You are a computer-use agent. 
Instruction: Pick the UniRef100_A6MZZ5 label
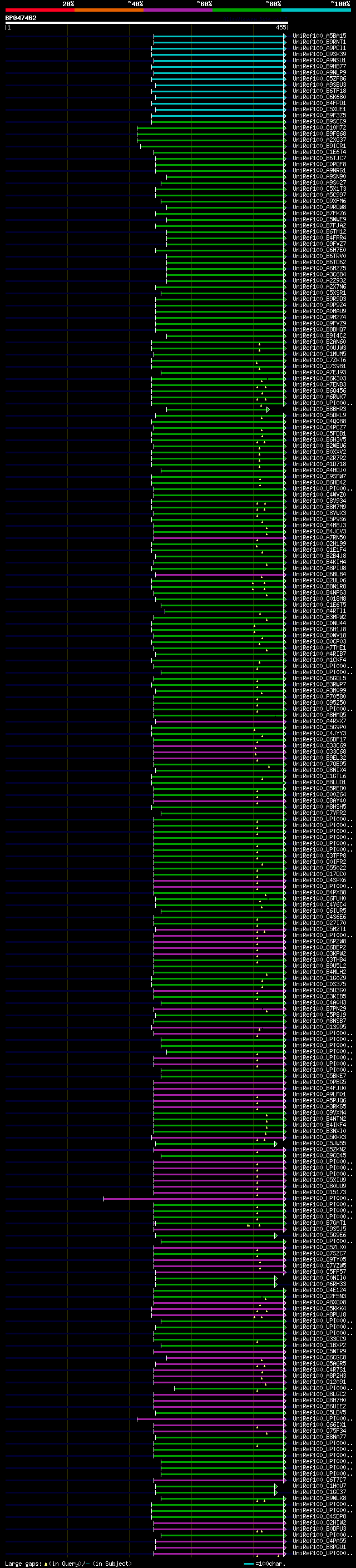(319, 269)
